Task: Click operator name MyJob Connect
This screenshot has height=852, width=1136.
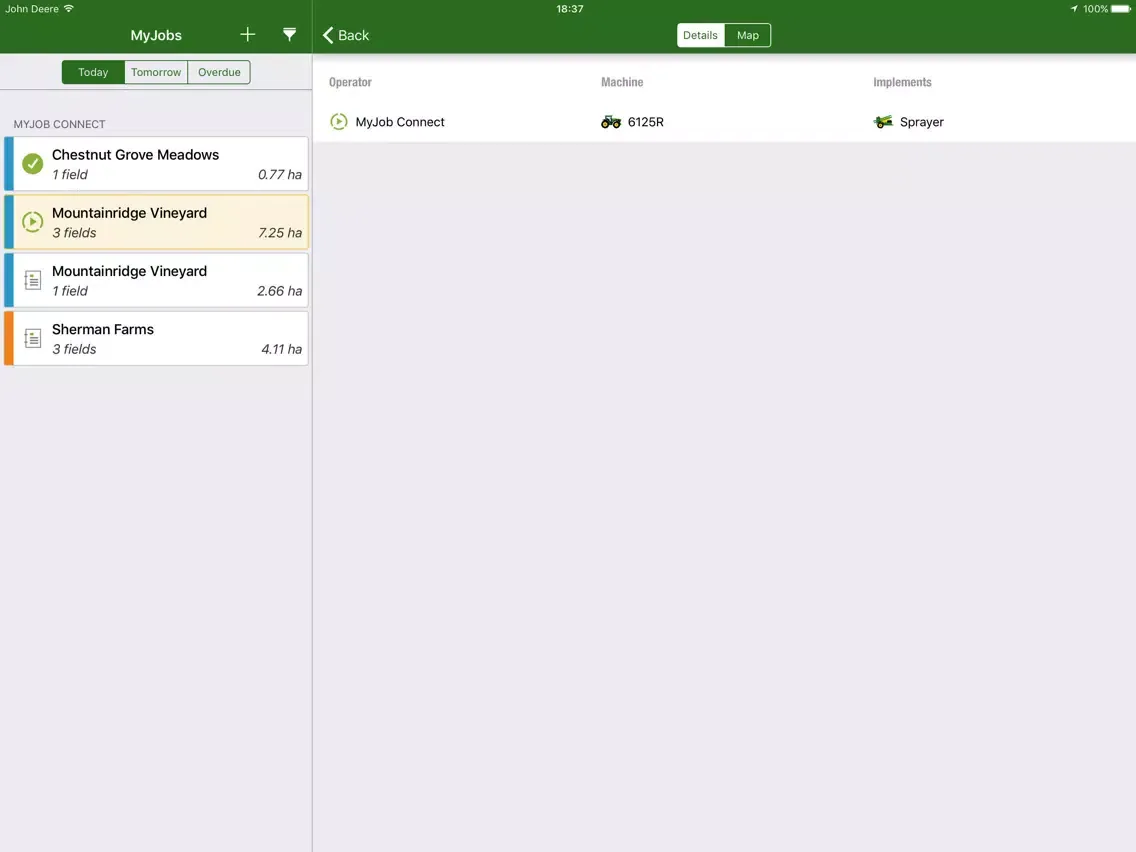Action: click(x=400, y=122)
